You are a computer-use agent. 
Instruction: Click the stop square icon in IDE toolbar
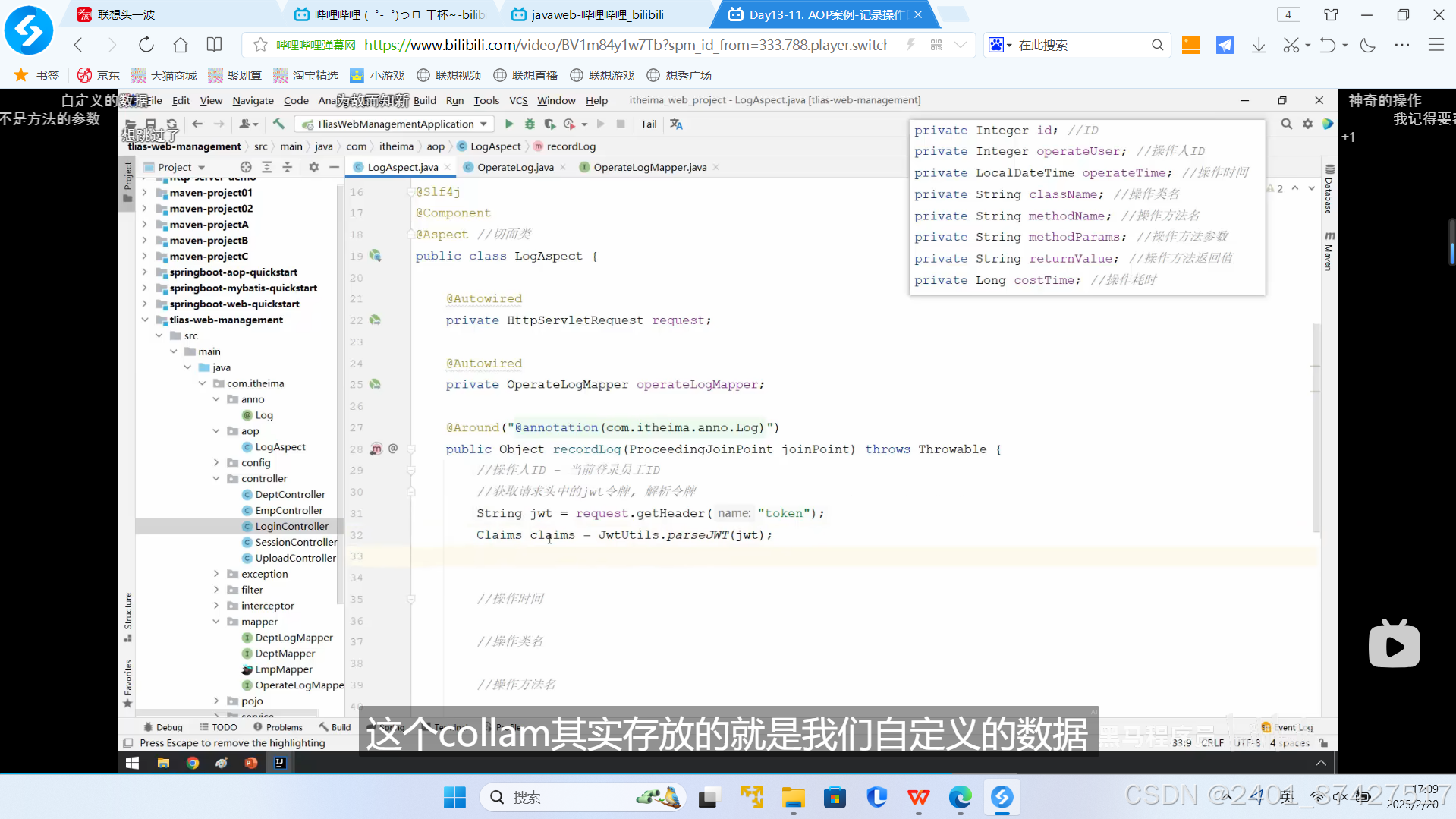[x=621, y=124]
